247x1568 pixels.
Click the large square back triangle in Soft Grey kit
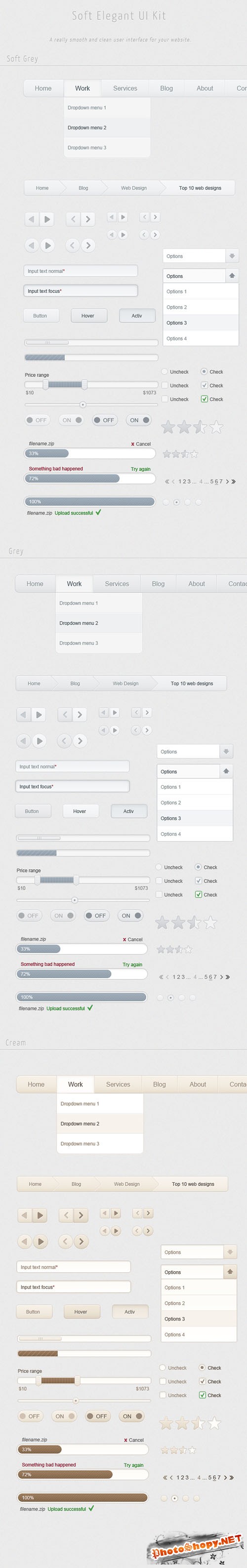click(x=32, y=219)
